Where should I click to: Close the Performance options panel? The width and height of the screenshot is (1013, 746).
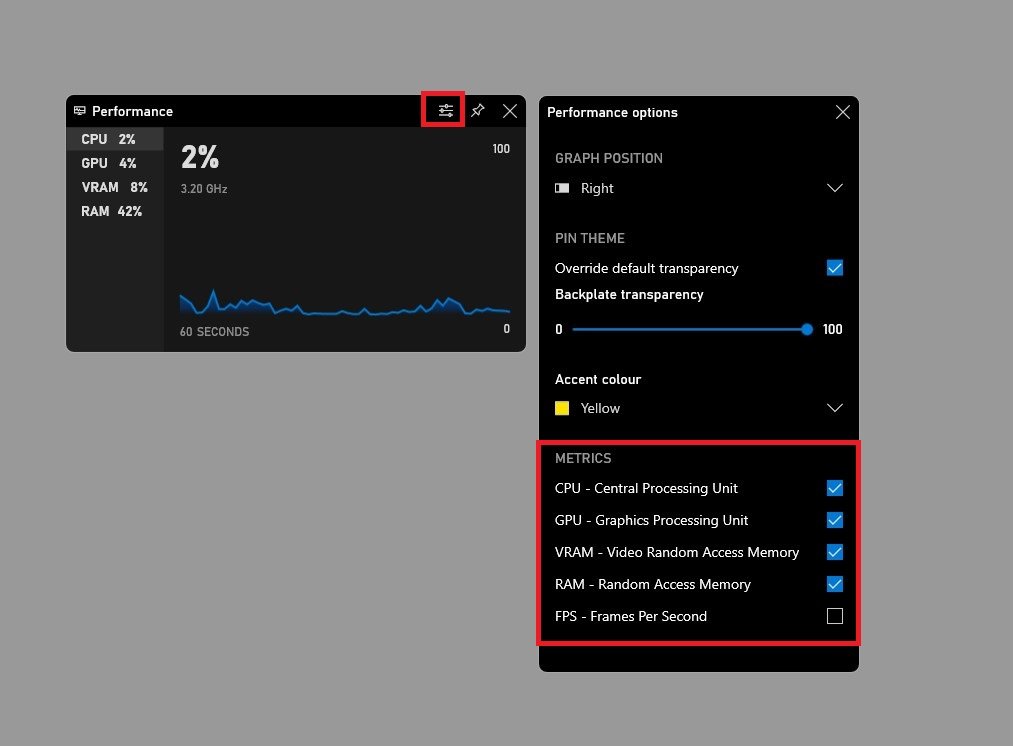(842, 112)
